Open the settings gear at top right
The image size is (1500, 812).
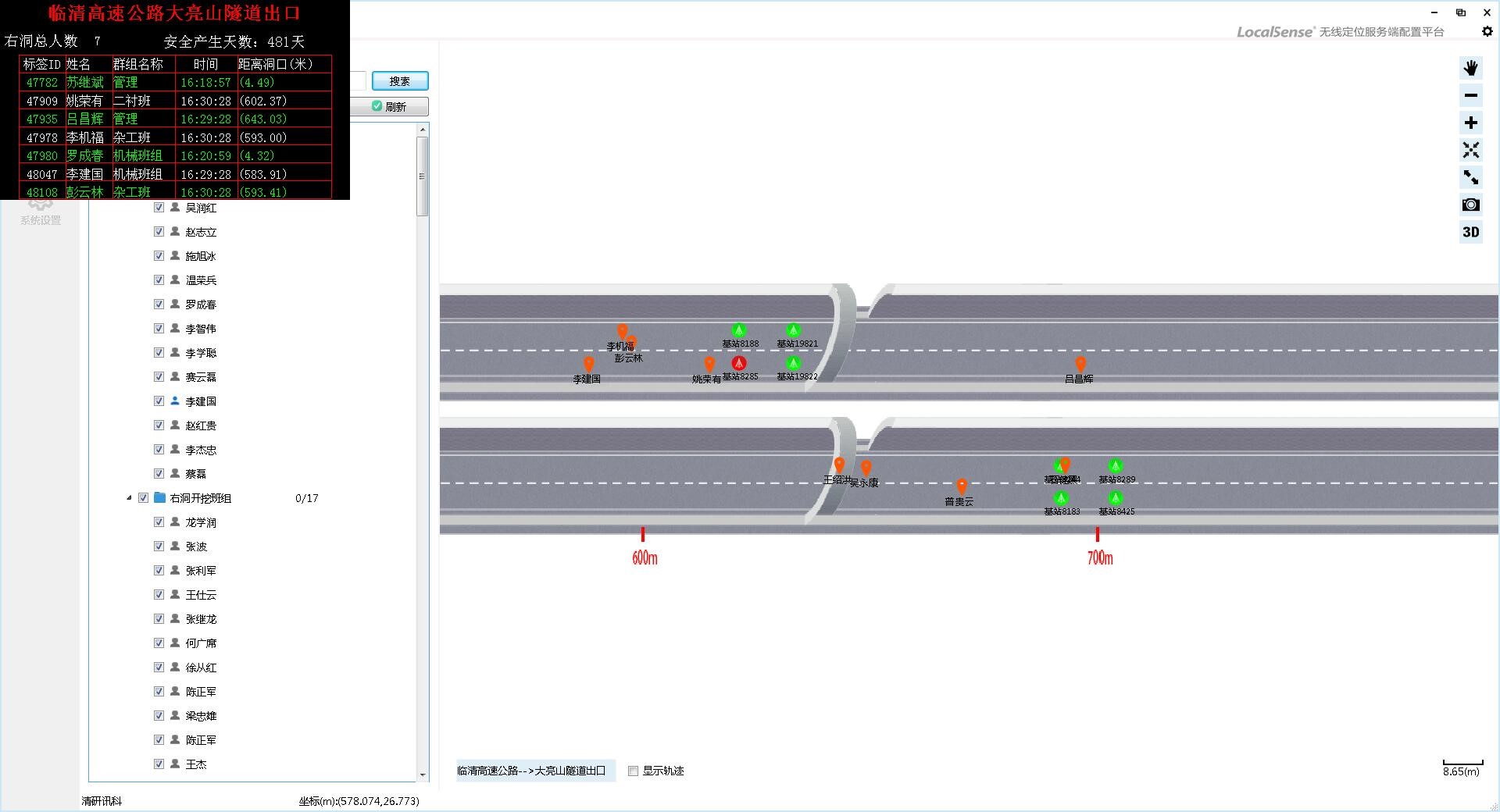point(1487,31)
